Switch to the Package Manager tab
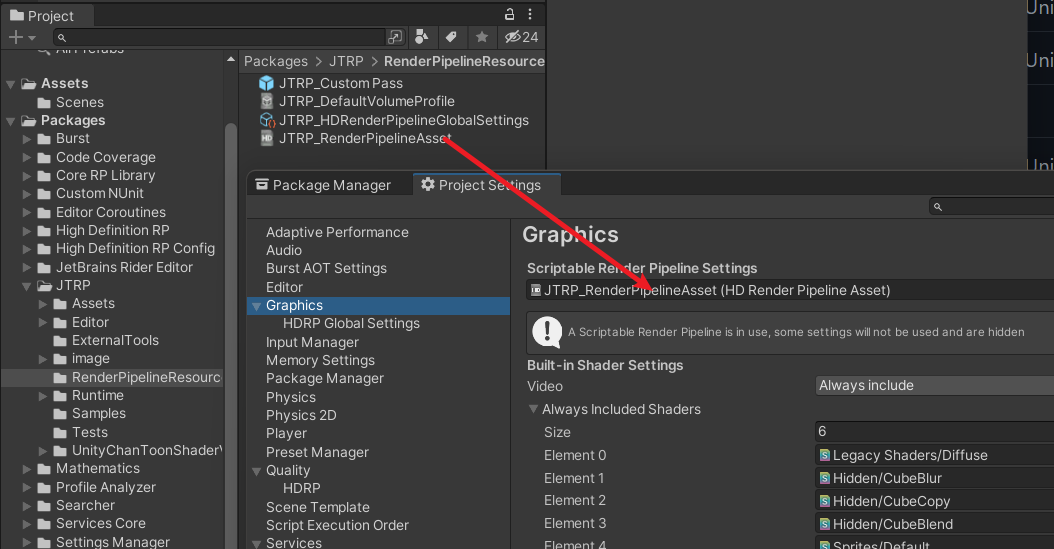1054x549 pixels. 323,185
